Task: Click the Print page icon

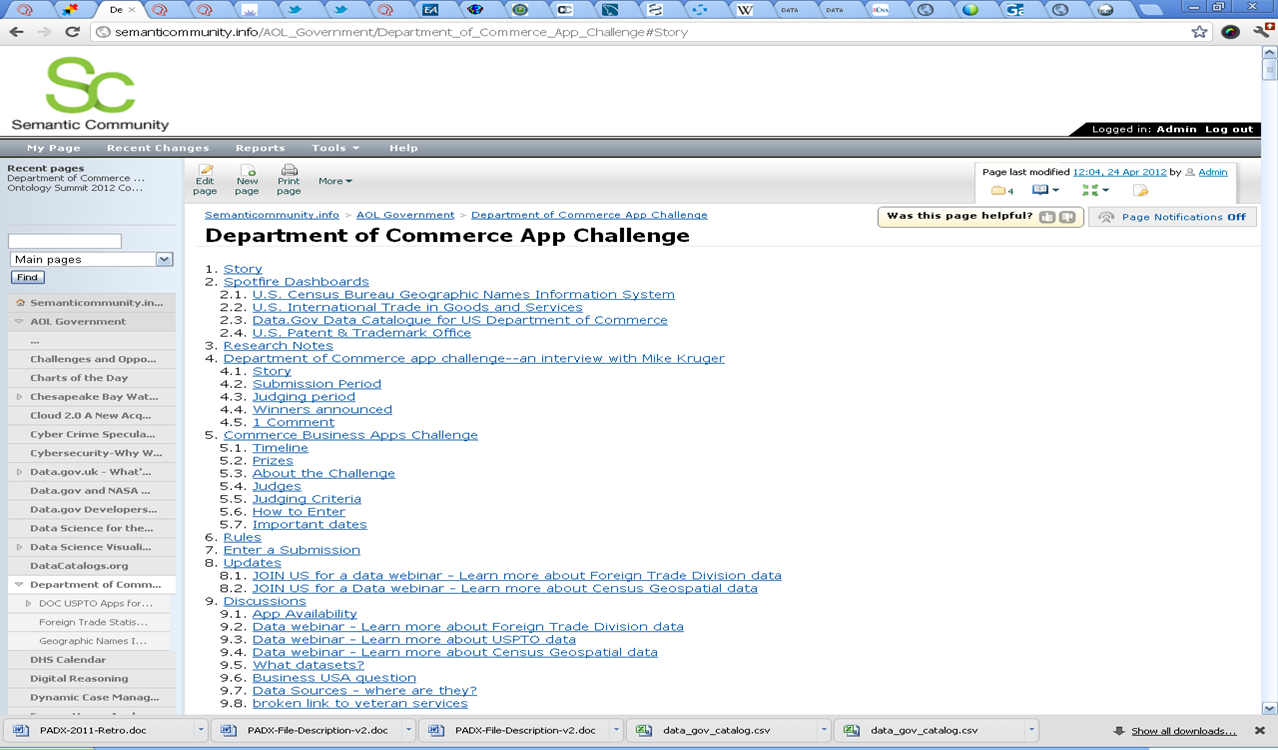Action: (289, 170)
